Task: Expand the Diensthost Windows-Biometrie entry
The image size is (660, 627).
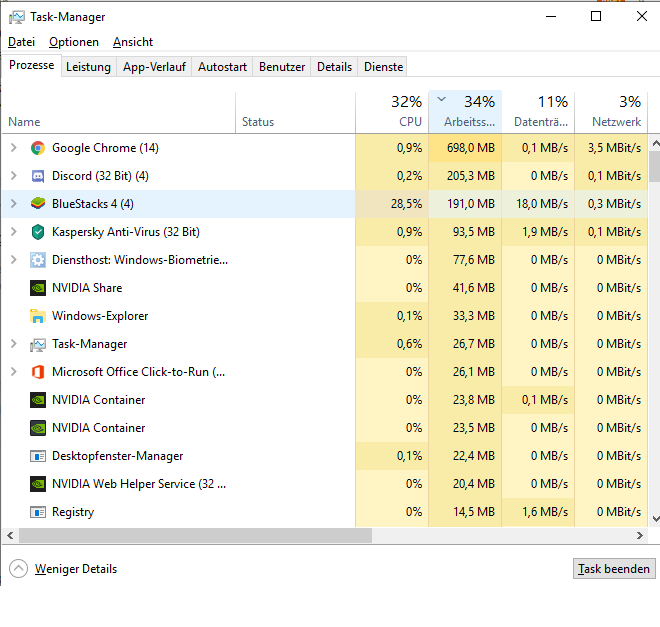Action: 13,260
